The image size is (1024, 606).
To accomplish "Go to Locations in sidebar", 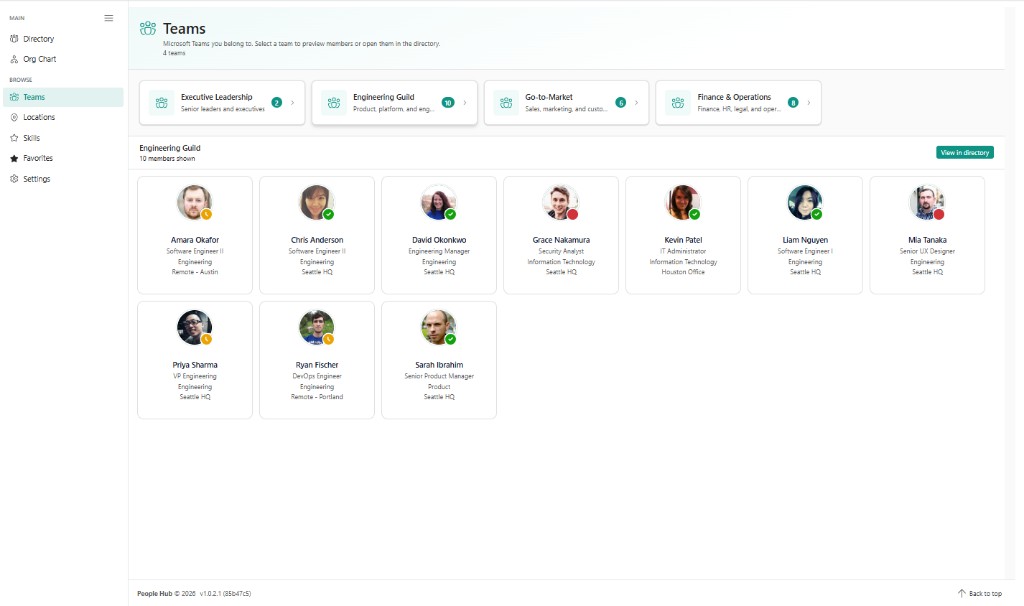I will tap(63, 117).
